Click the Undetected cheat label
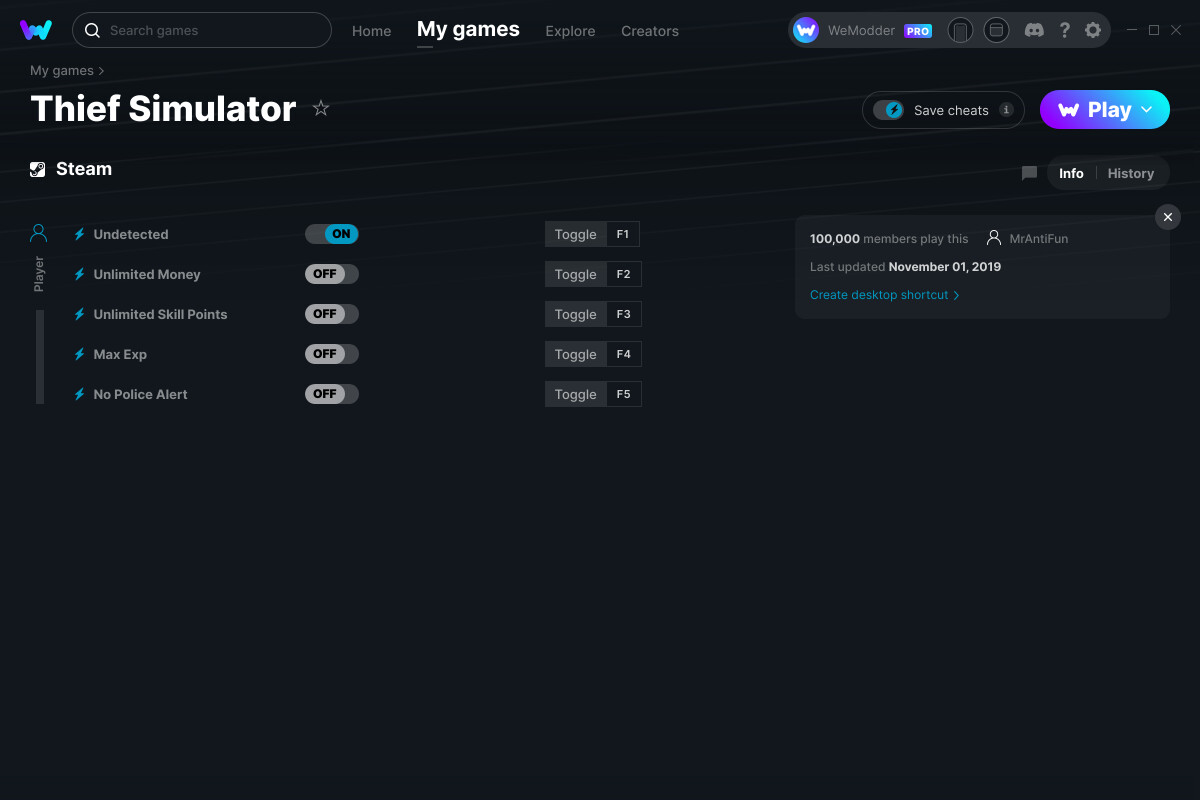 point(131,234)
